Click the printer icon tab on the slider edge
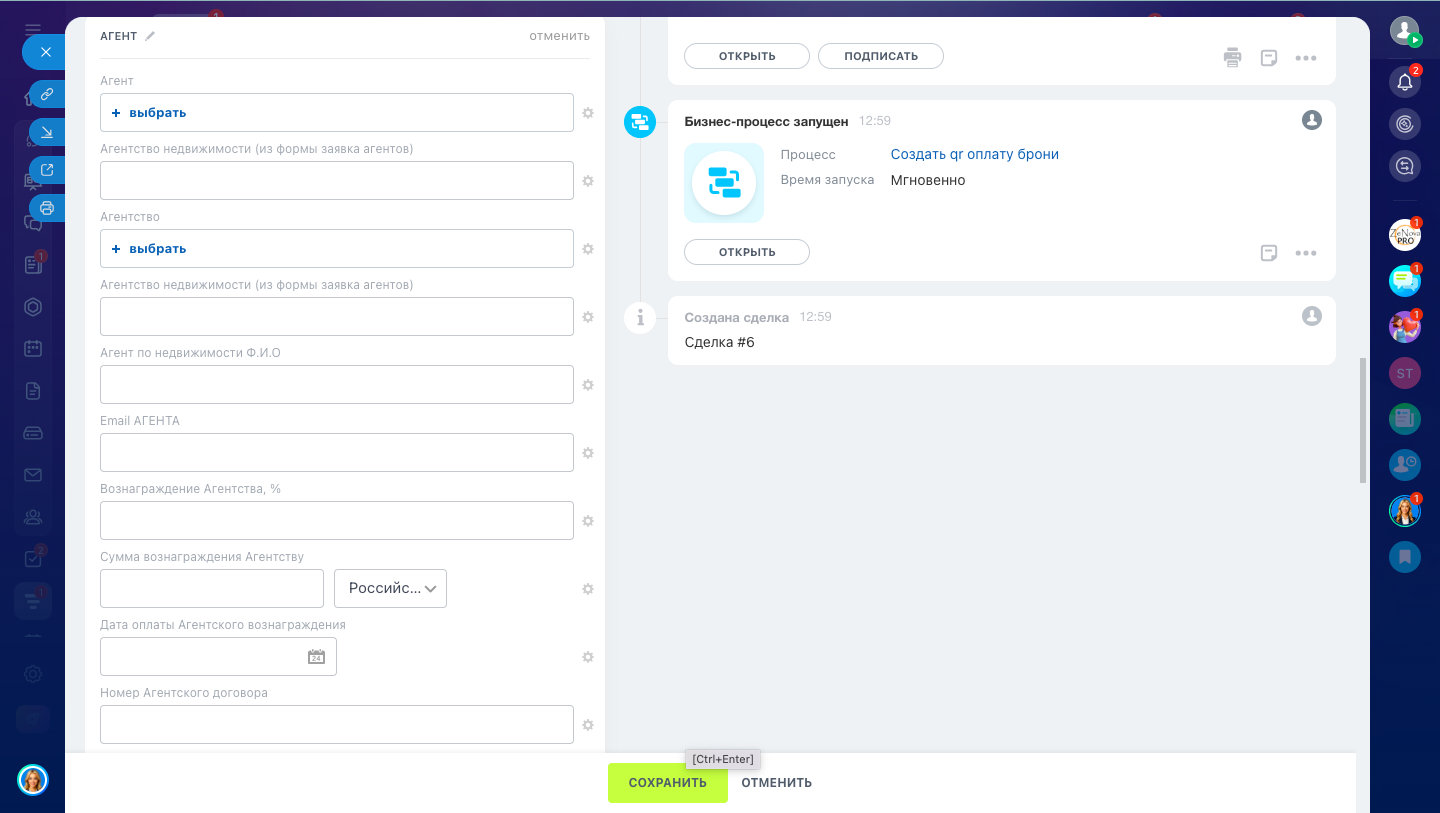 point(47,208)
